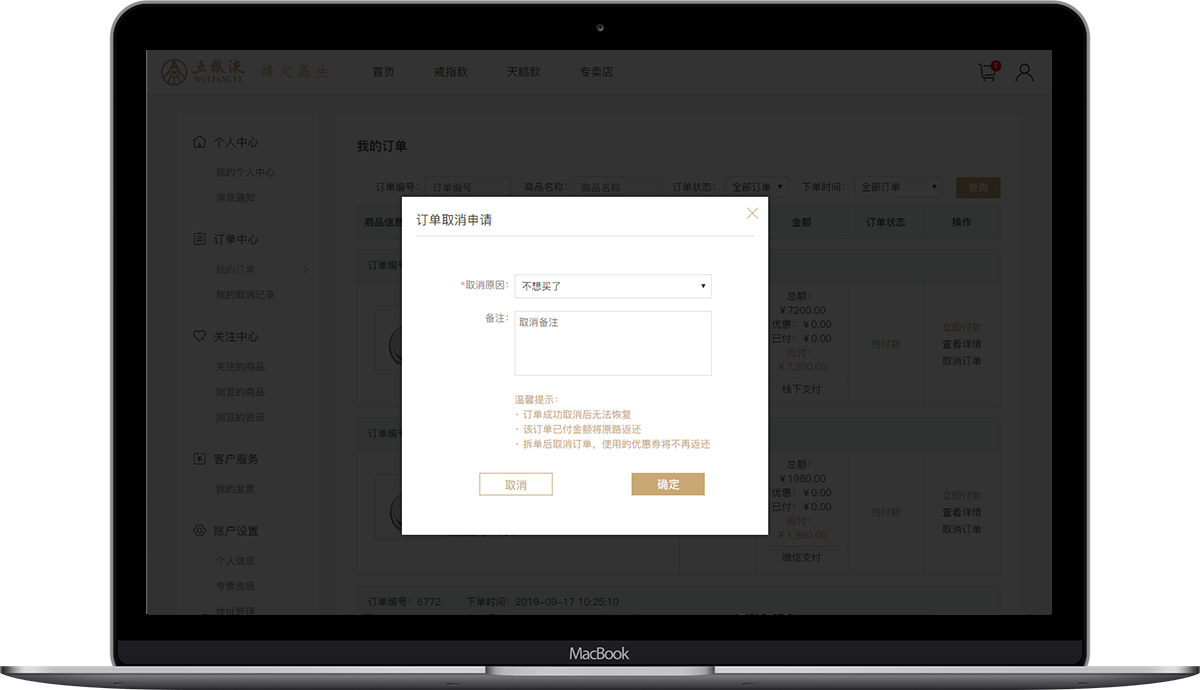The height and width of the screenshot is (690, 1200).
Task: Click 取消订单 for the ¥1980.00 order
Action: click(x=962, y=529)
